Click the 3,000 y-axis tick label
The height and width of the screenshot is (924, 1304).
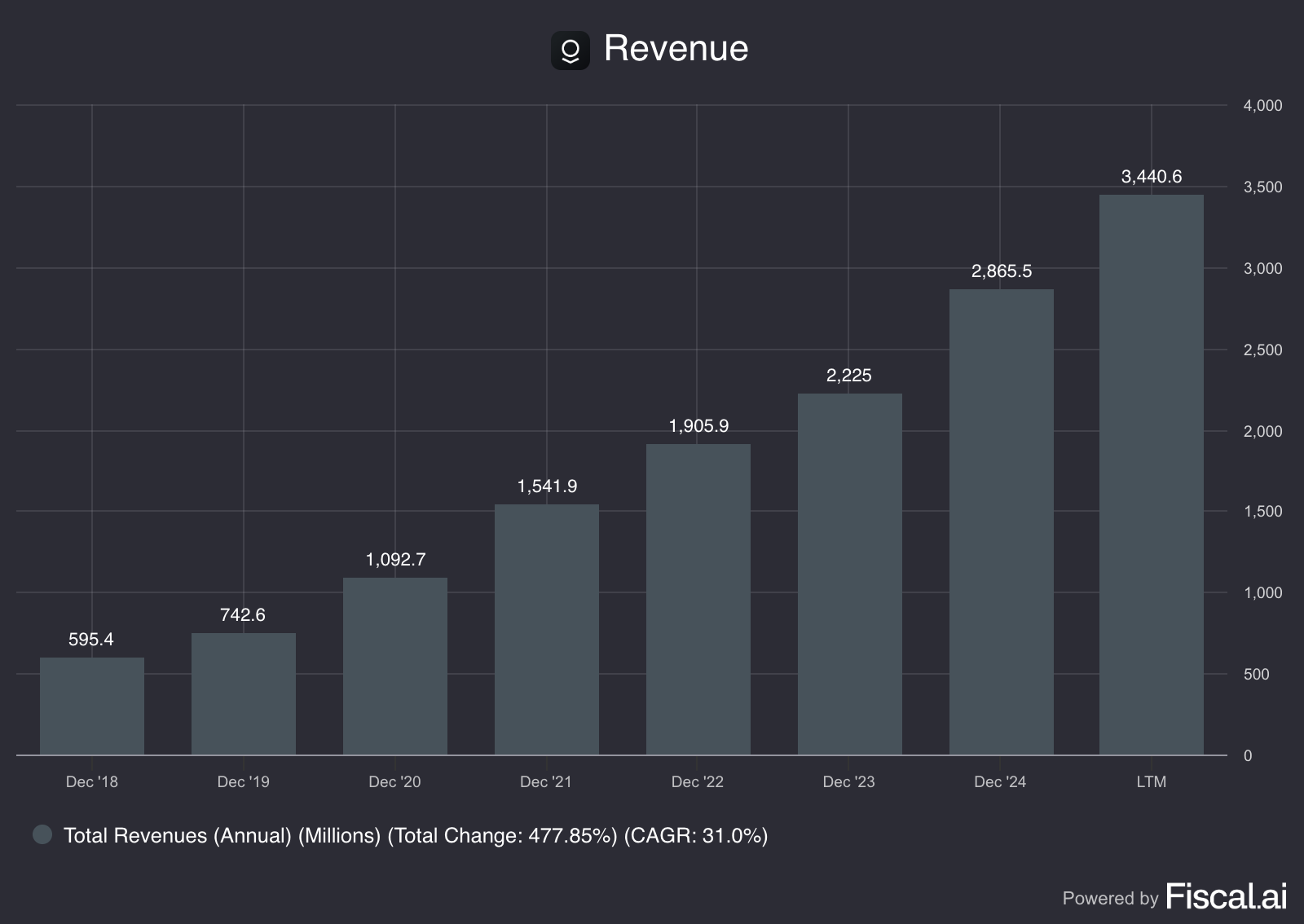[x=1262, y=268]
